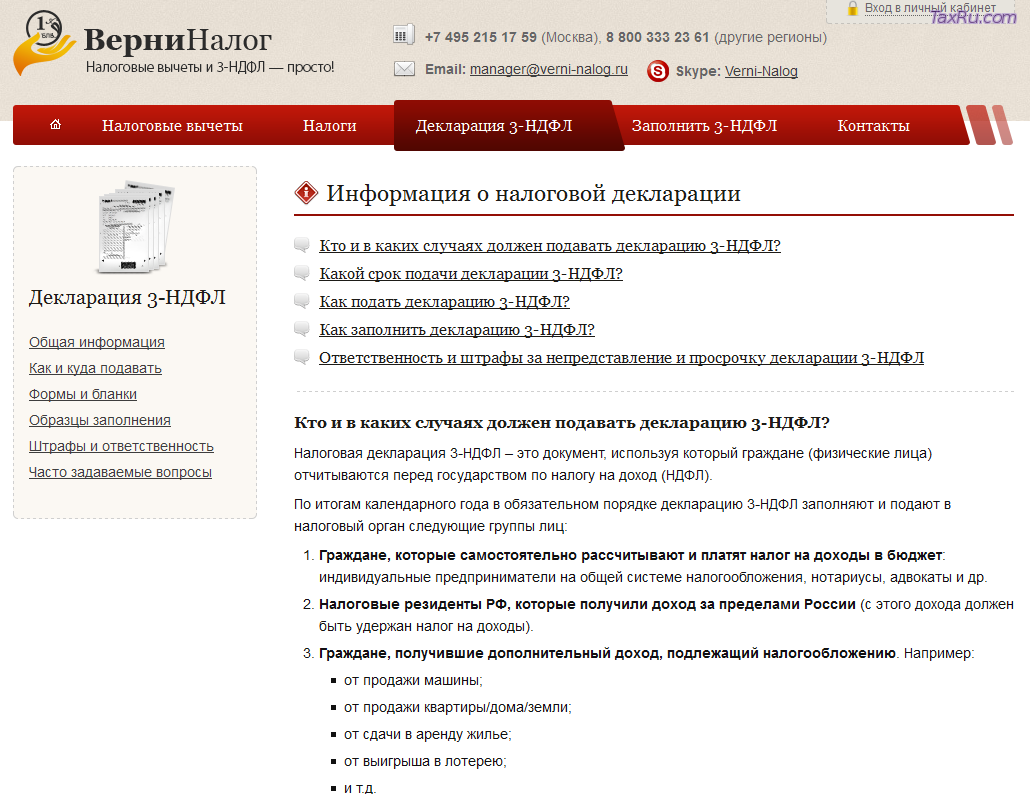Screen dimensions: 1030x794
Task: Click the Skype icon in header
Action: pos(658,71)
